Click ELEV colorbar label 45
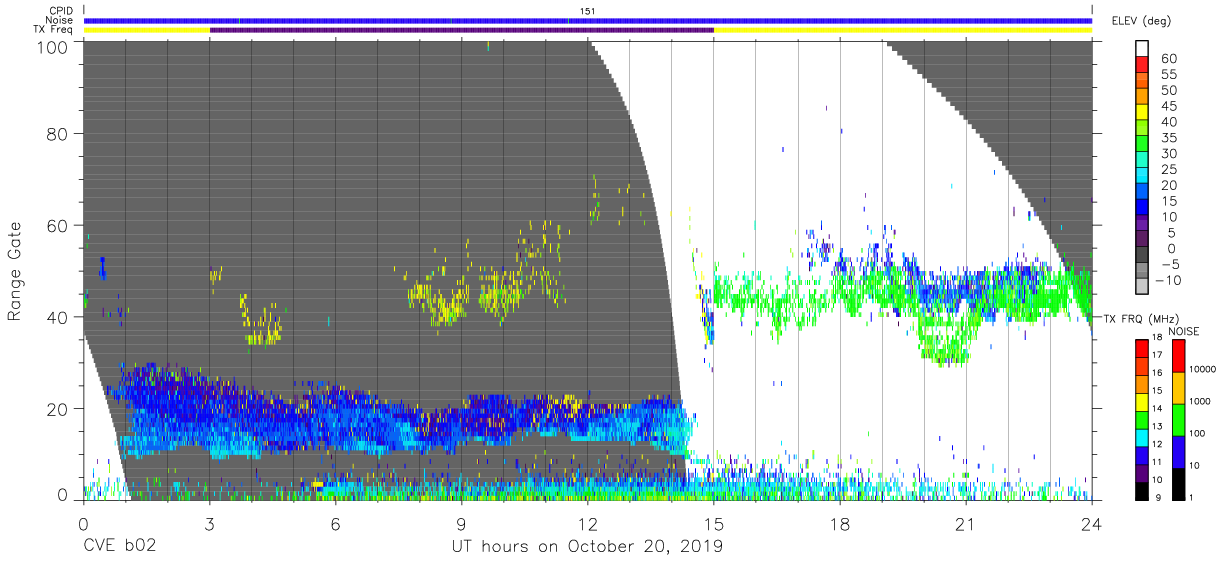The image size is (1228, 567). [1167, 106]
